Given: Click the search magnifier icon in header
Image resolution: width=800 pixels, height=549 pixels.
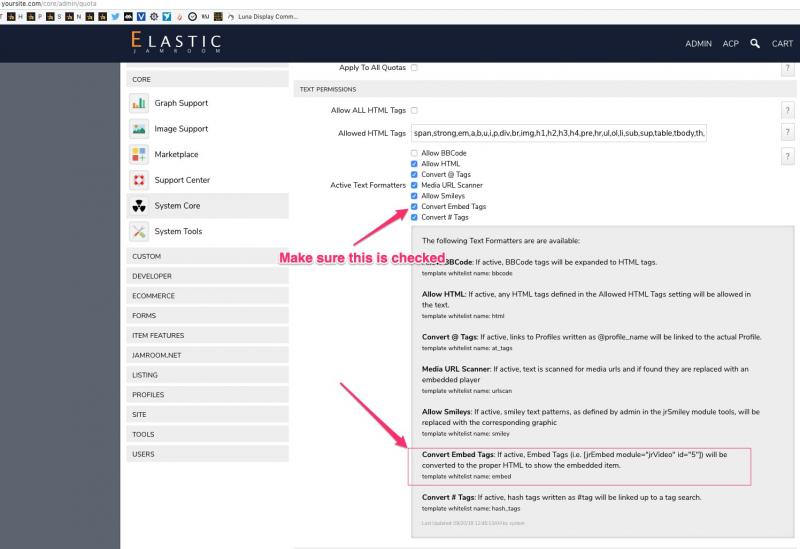Looking at the screenshot, I should (755, 44).
